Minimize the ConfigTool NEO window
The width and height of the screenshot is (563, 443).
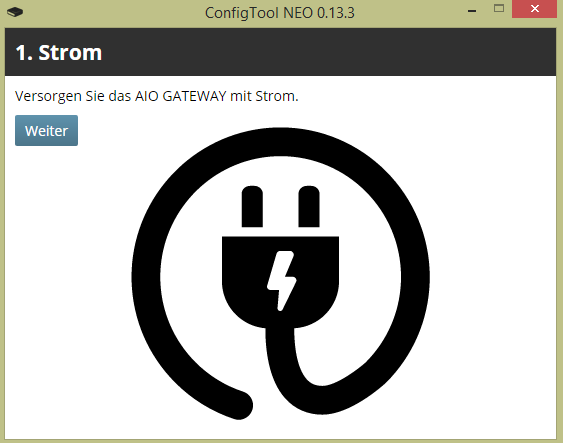[472, 11]
